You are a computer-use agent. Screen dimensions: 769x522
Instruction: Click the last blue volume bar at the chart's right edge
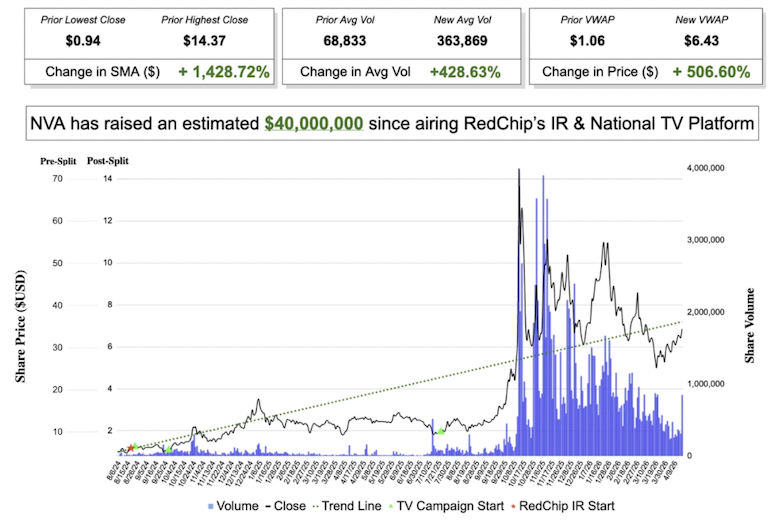(x=682, y=425)
